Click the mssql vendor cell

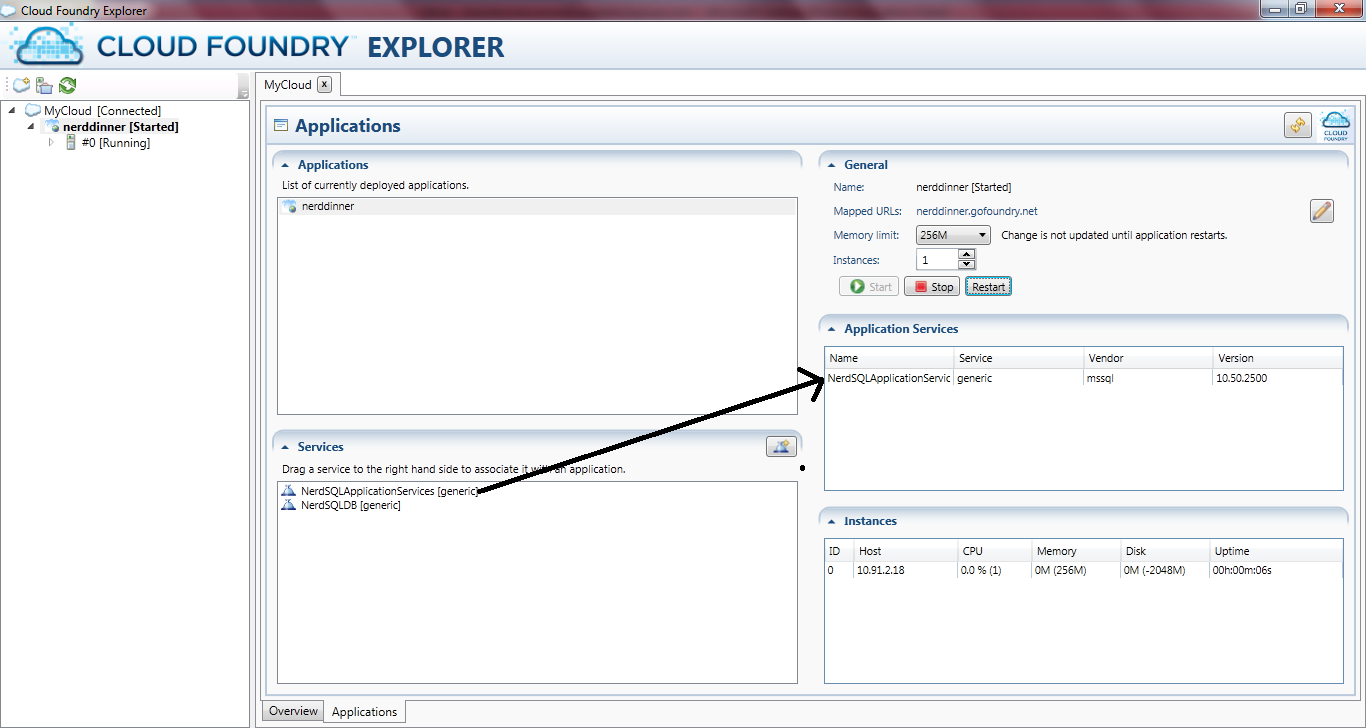1100,379
